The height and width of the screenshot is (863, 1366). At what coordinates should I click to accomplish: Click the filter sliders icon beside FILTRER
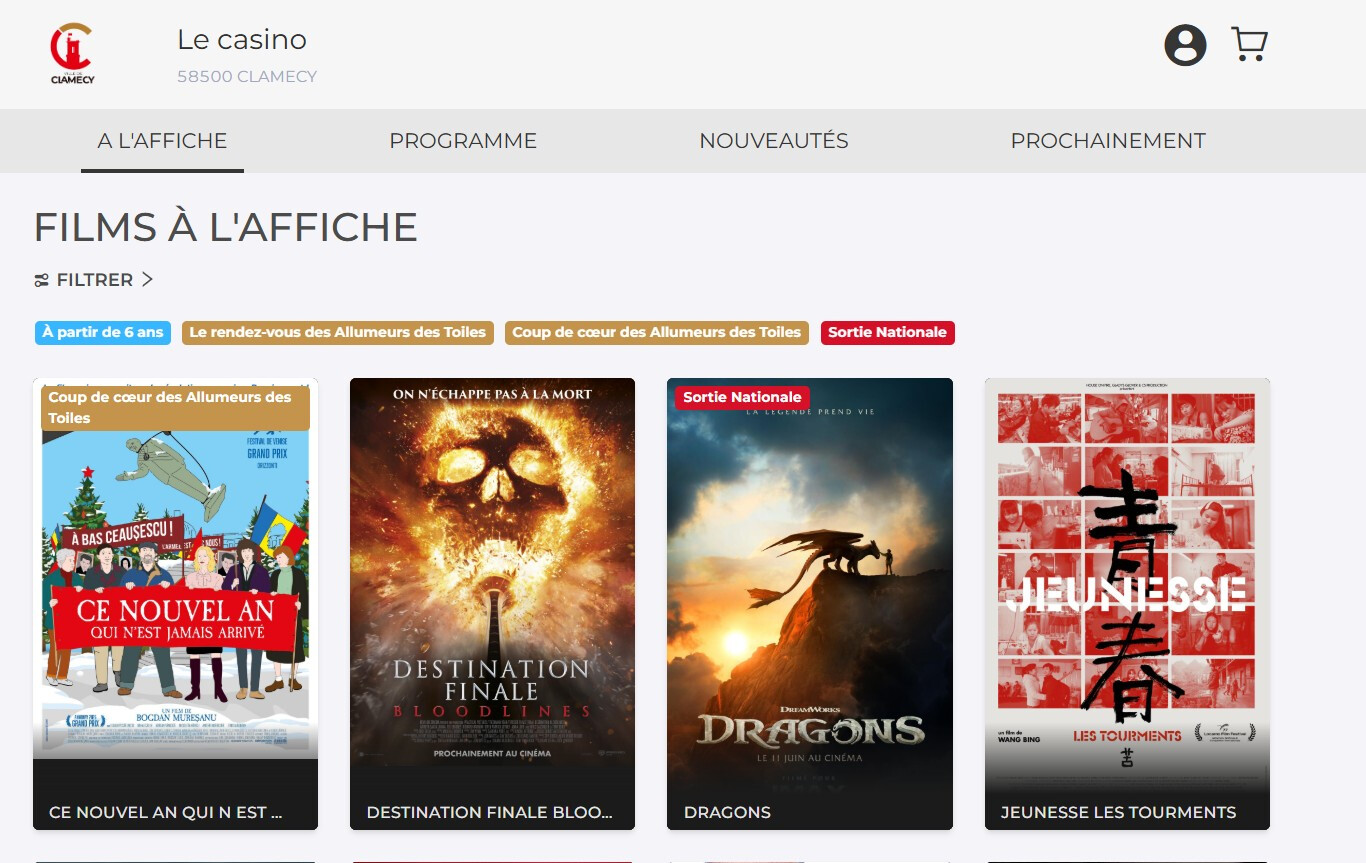coord(42,281)
